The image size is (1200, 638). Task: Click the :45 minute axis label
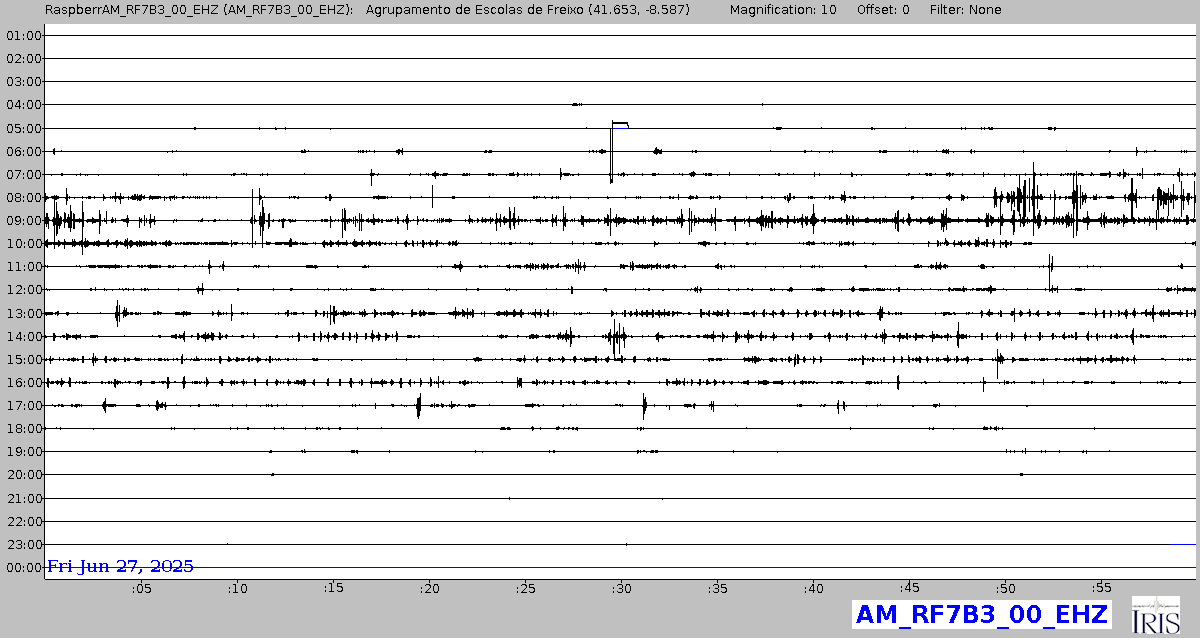[909, 589]
